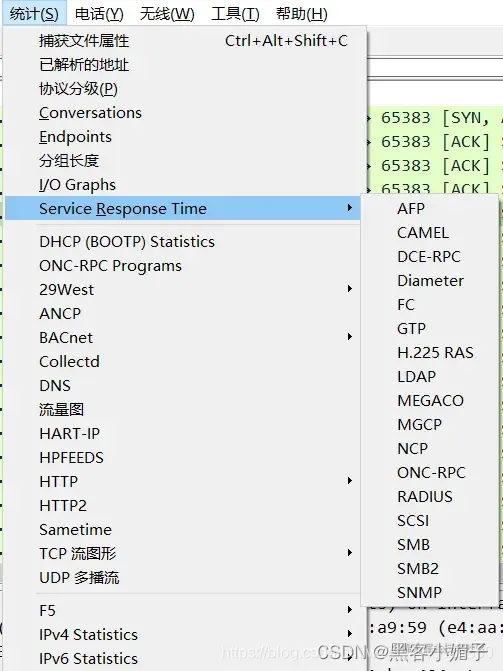Open IPv6 Statistics entry
Screen dimensions: 503x671
click(x=183, y=658)
